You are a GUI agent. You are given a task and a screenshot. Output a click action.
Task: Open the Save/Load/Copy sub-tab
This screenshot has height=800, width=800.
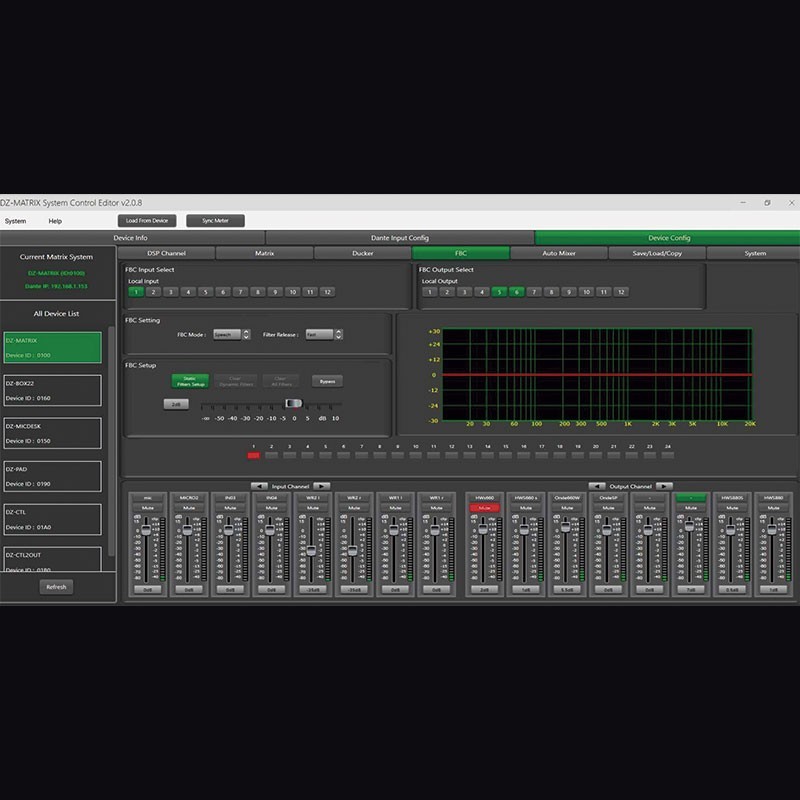pos(657,253)
